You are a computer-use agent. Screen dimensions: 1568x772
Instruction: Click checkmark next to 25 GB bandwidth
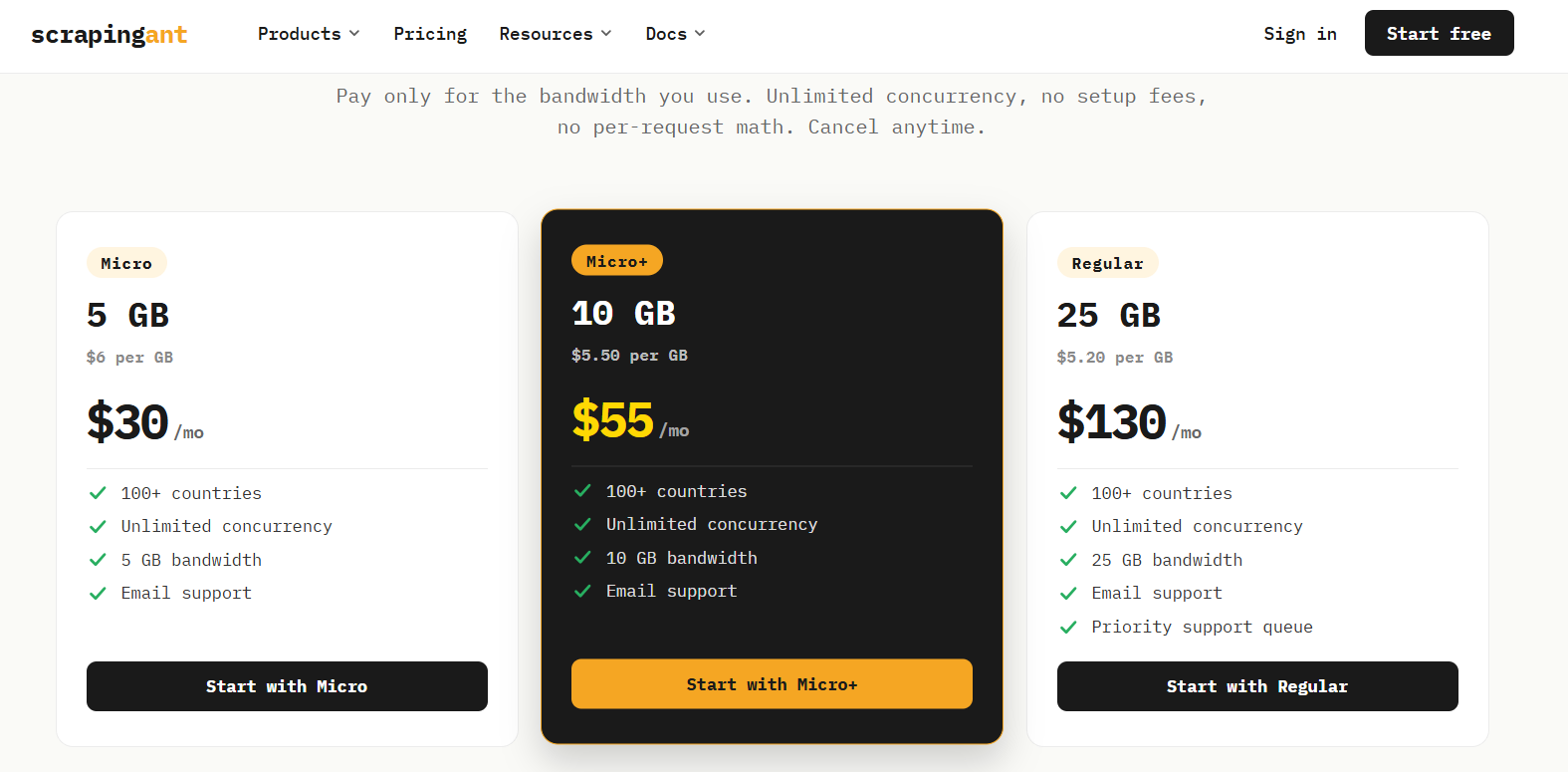1068,560
